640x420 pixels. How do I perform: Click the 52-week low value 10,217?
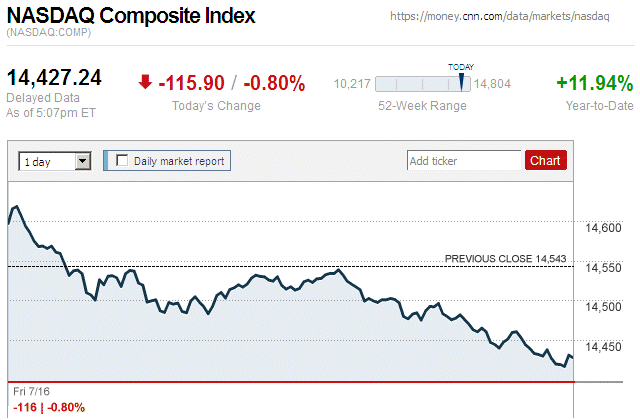tap(352, 84)
